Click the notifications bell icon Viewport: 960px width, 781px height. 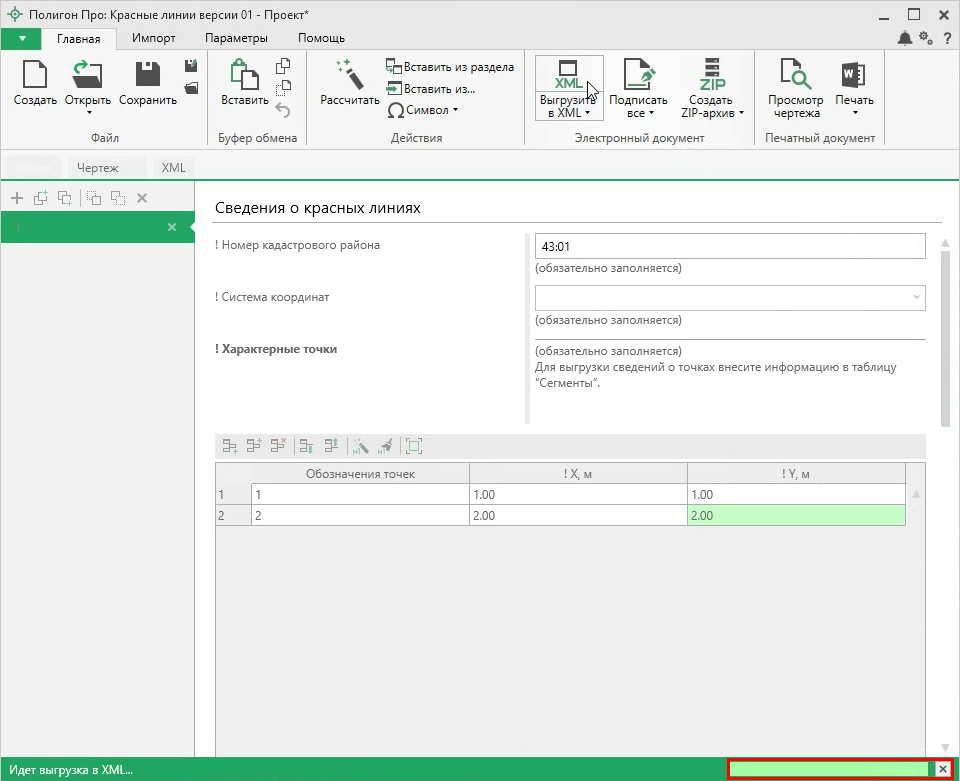905,38
